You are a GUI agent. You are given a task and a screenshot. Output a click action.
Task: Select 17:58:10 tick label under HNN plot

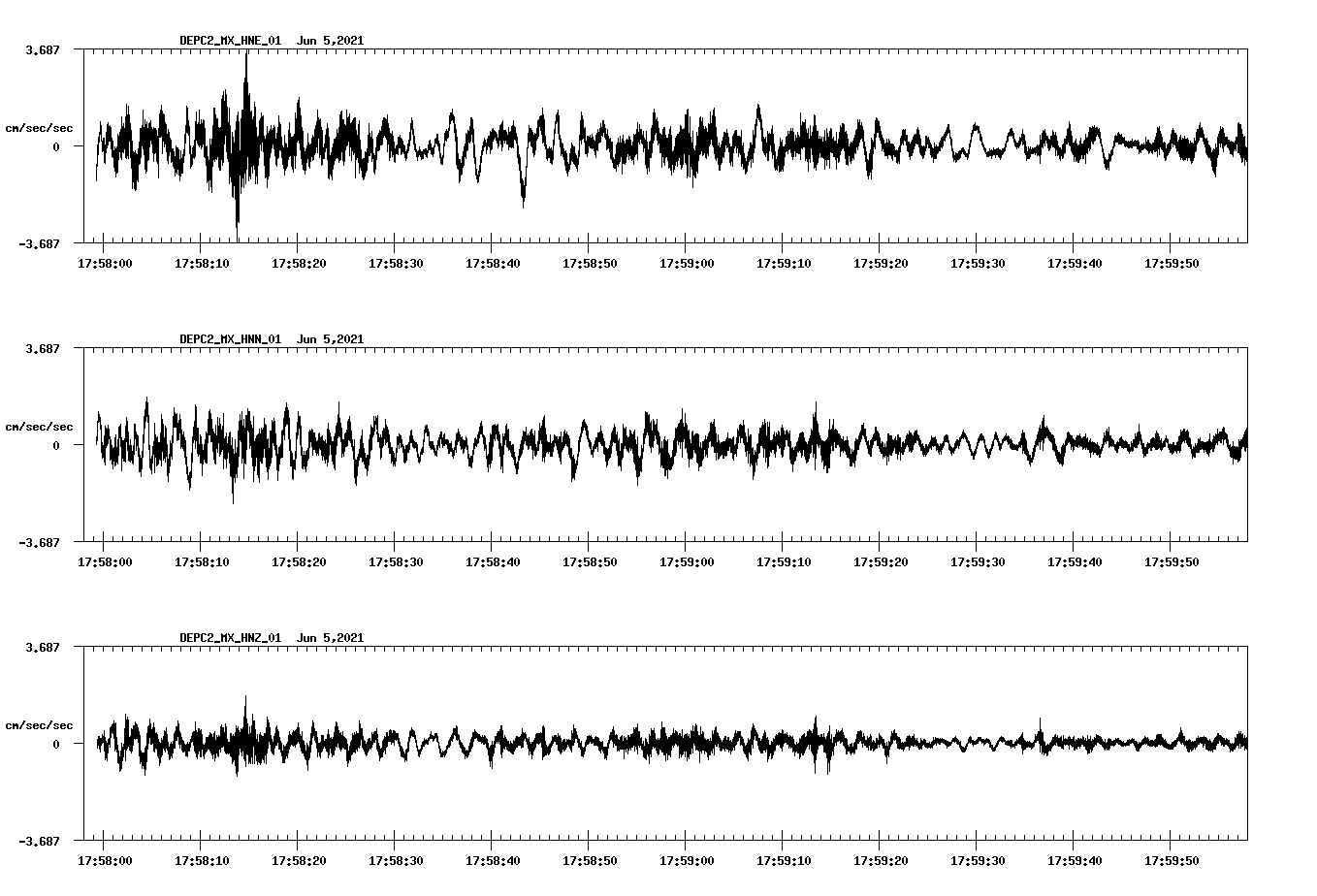202,561
